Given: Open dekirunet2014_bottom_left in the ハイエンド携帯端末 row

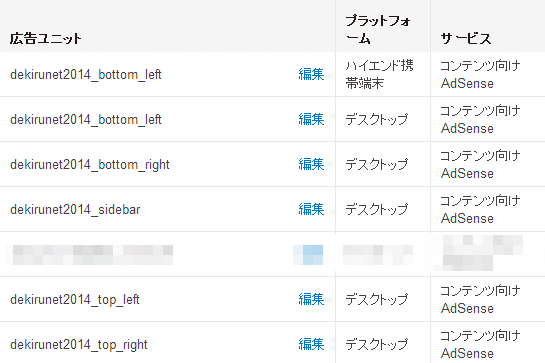Looking at the screenshot, I should 86,74.
